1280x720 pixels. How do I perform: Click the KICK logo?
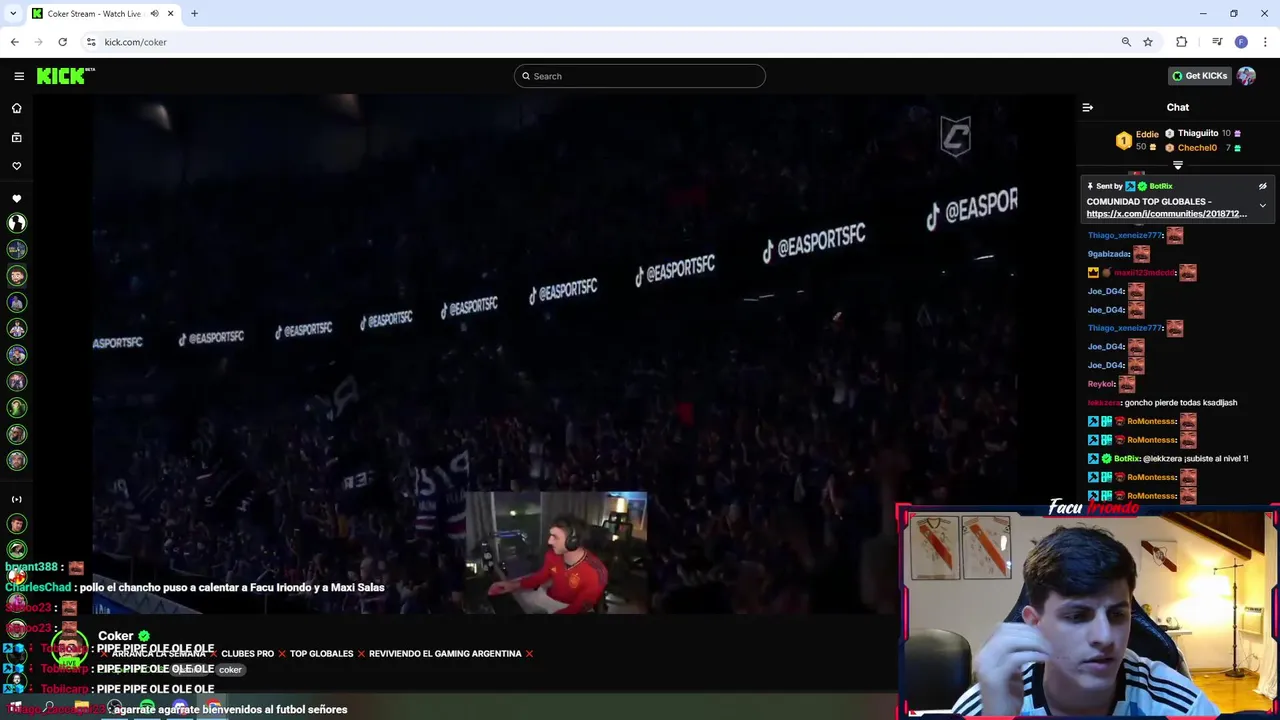coord(66,76)
